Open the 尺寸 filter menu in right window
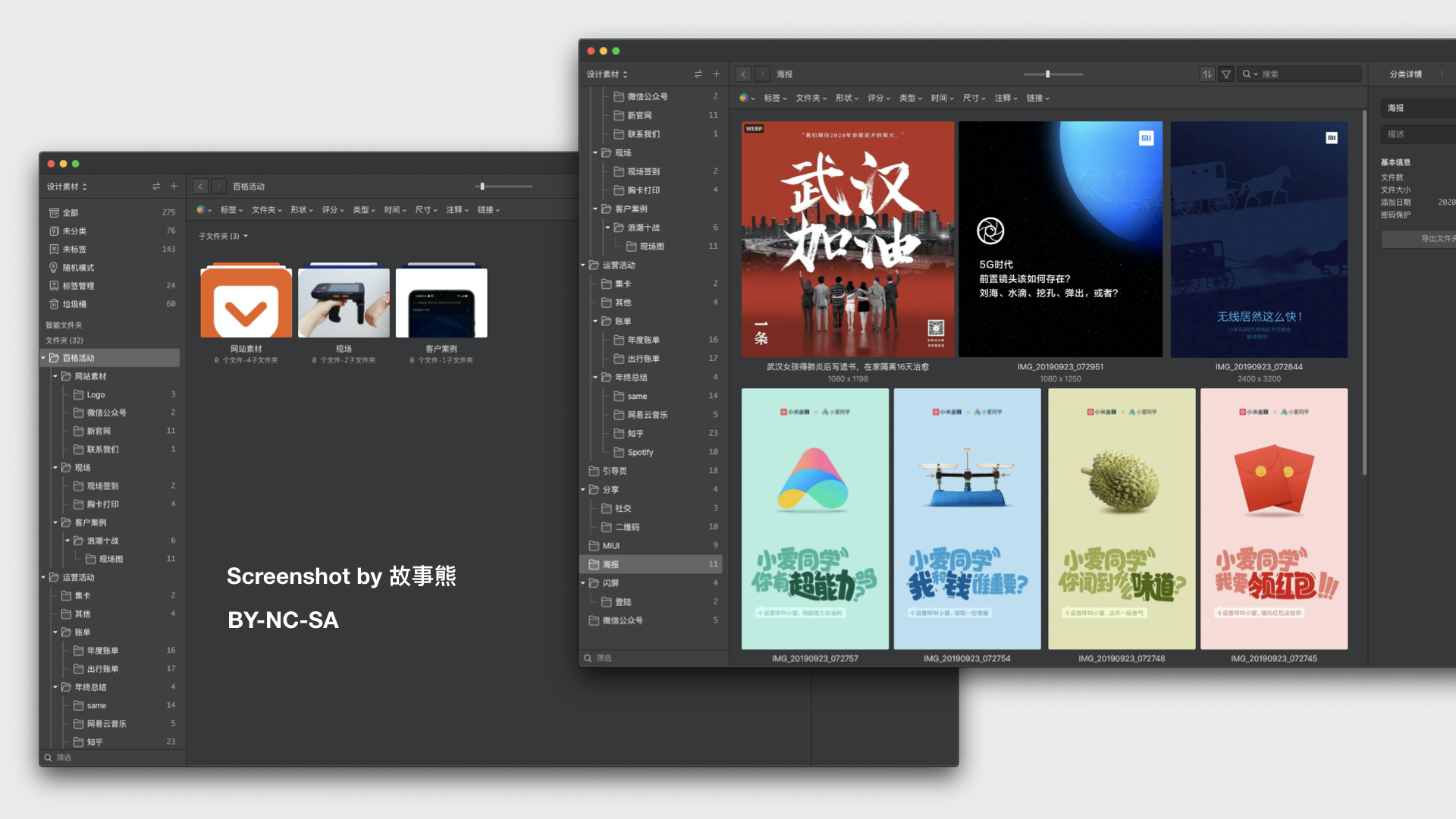The image size is (1456, 819). (x=974, y=98)
